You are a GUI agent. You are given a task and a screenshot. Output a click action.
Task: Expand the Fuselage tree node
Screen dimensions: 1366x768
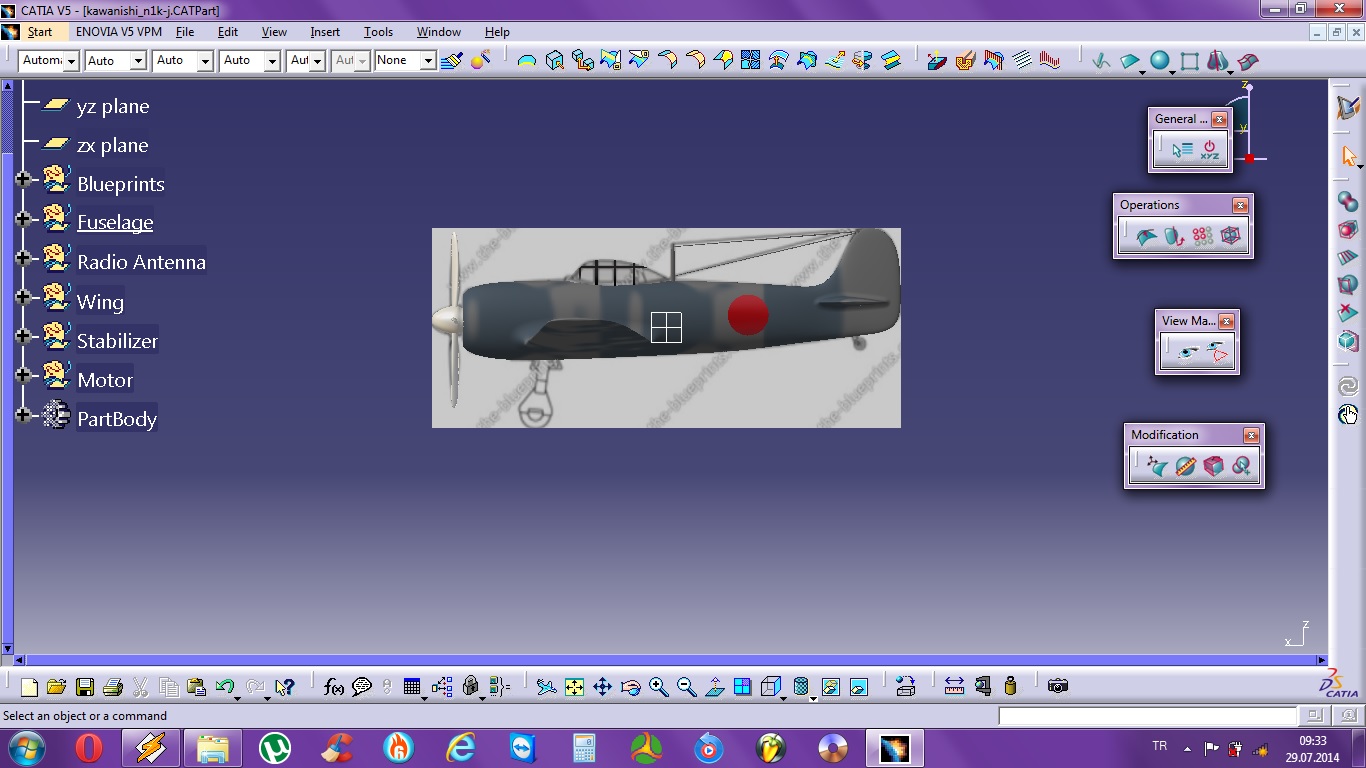(23, 219)
